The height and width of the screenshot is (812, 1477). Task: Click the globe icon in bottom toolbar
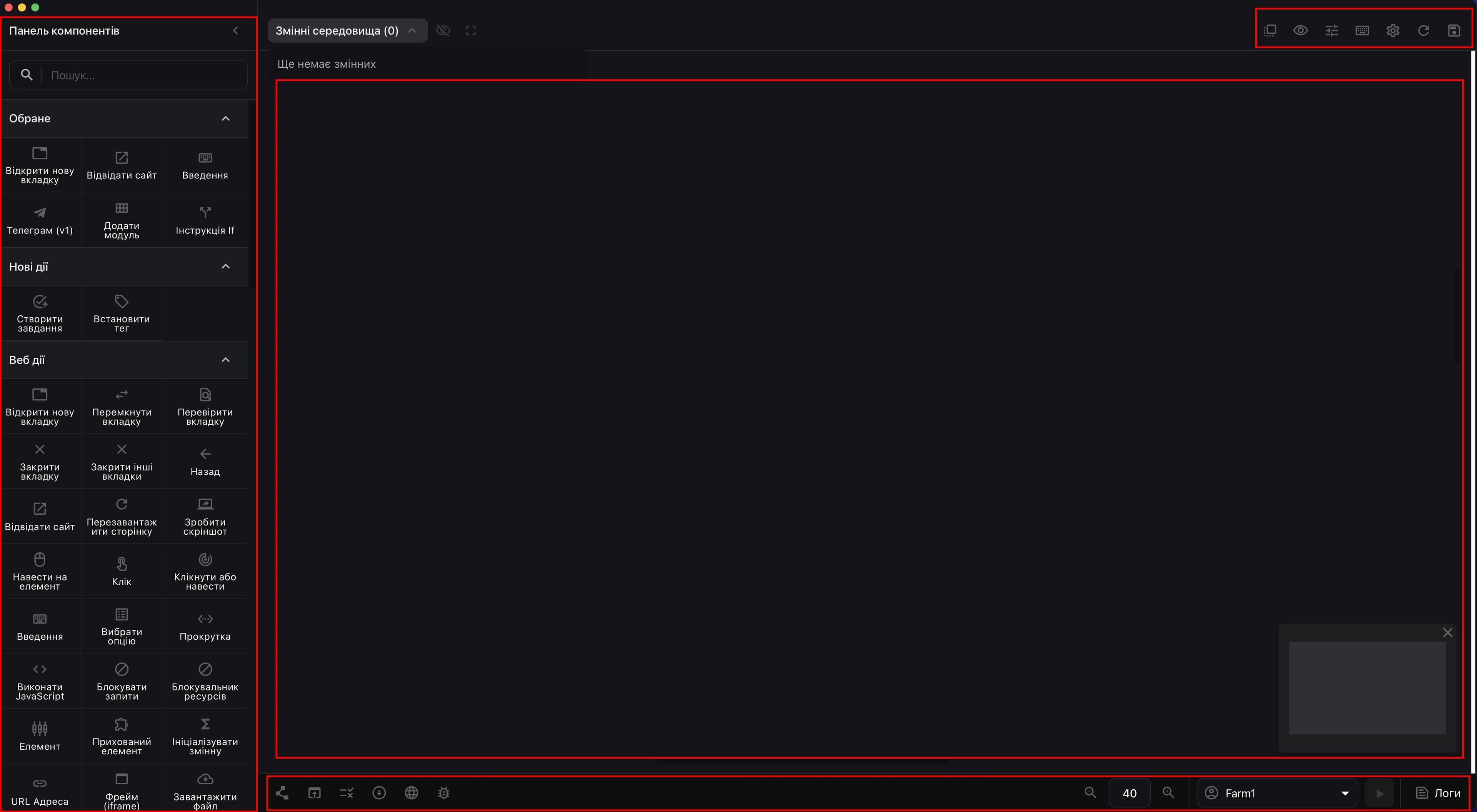coord(411,793)
